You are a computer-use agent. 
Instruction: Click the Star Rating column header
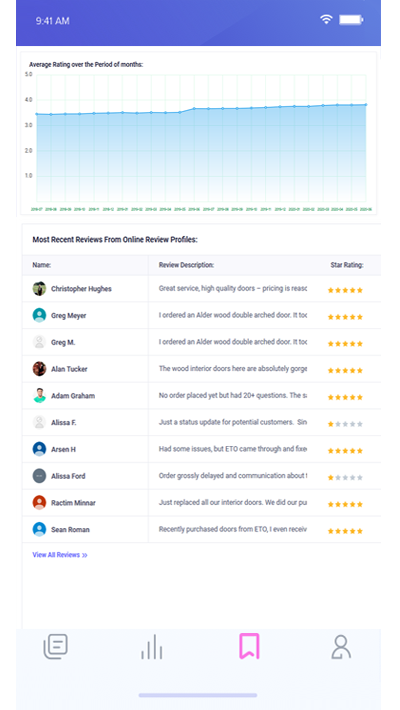[347, 265]
